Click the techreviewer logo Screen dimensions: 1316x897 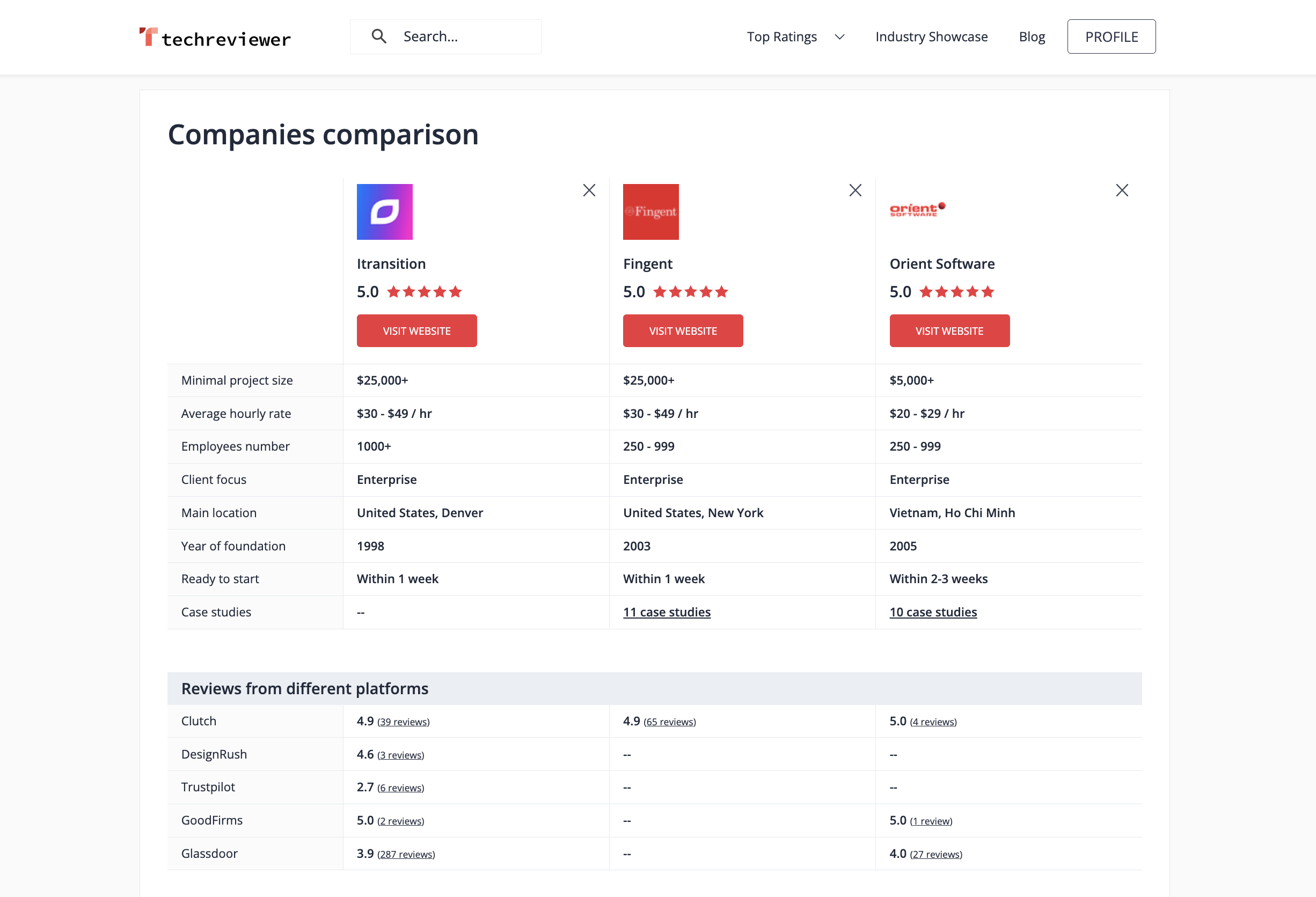click(x=215, y=38)
